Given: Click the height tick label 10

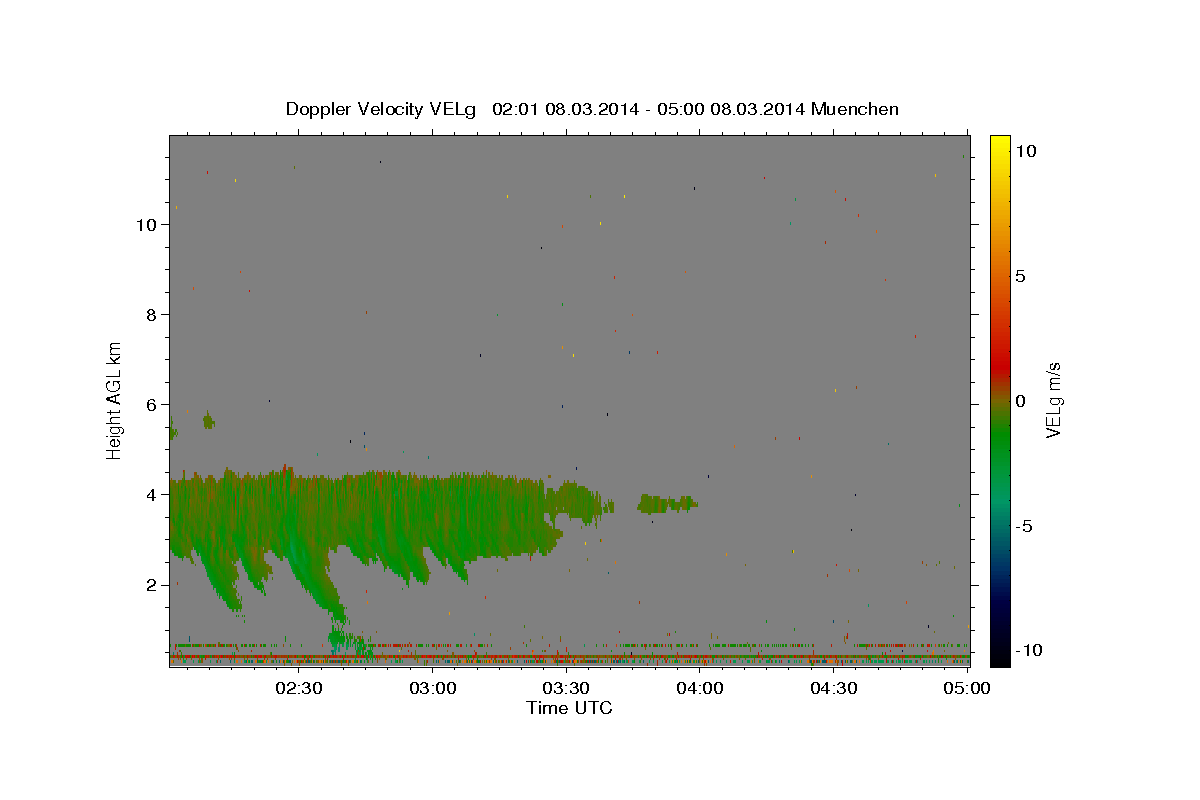Looking at the screenshot, I should [146, 224].
